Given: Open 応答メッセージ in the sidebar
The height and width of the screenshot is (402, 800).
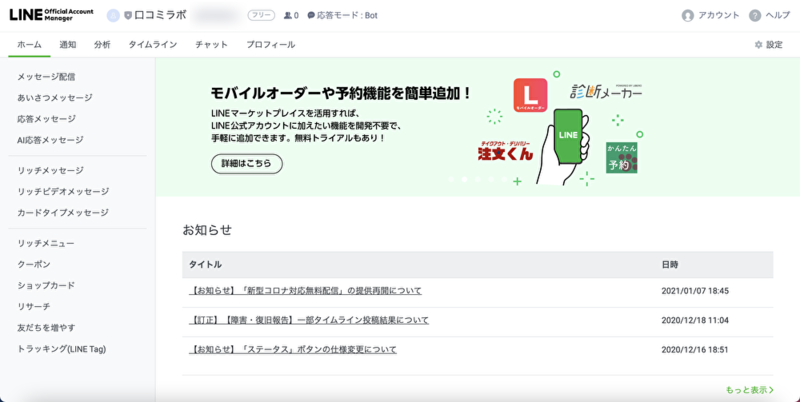Looking at the screenshot, I should click(46, 119).
